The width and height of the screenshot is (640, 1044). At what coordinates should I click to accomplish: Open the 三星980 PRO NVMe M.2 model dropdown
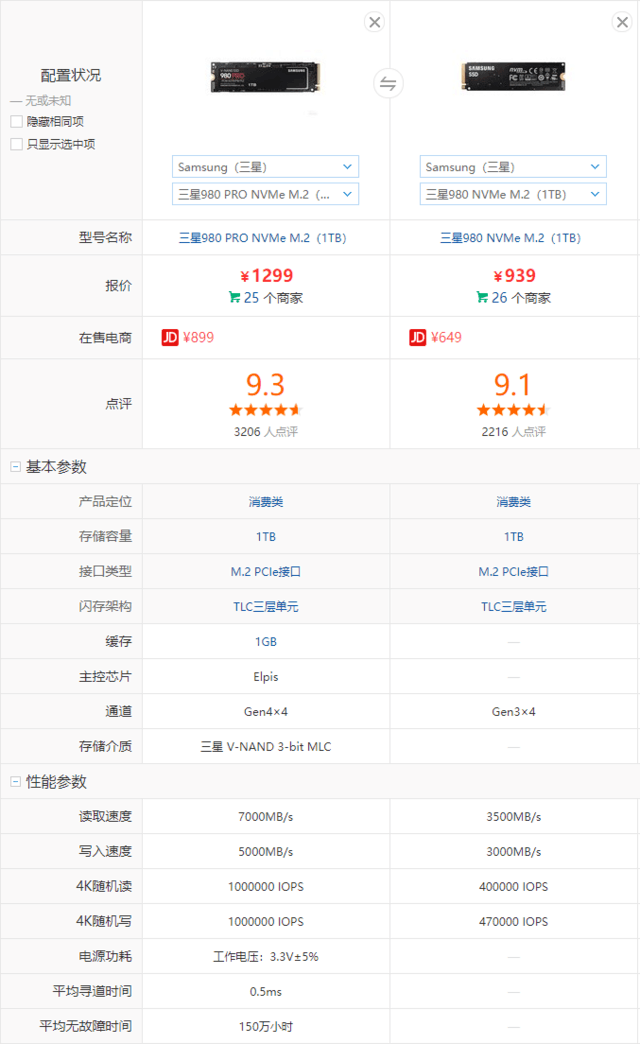tap(265, 194)
